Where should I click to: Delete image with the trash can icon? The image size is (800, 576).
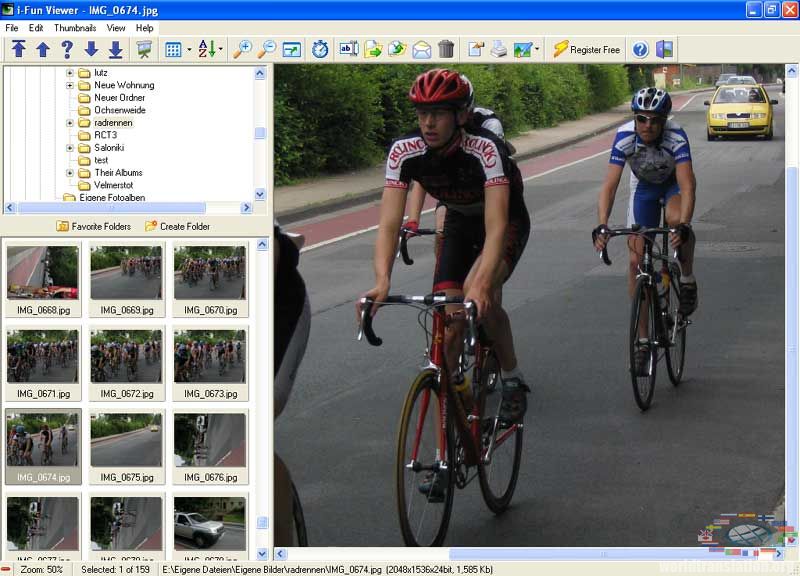pyautogui.click(x=446, y=49)
